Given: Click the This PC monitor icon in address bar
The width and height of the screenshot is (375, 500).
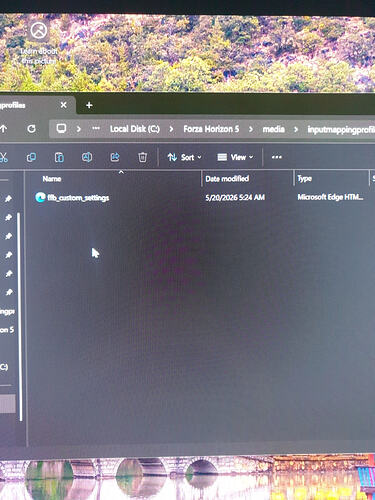Looking at the screenshot, I should [61, 129].
